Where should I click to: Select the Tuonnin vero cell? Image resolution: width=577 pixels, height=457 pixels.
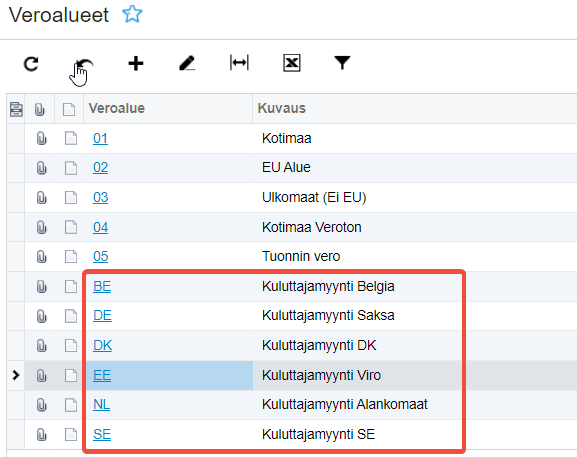415,256
